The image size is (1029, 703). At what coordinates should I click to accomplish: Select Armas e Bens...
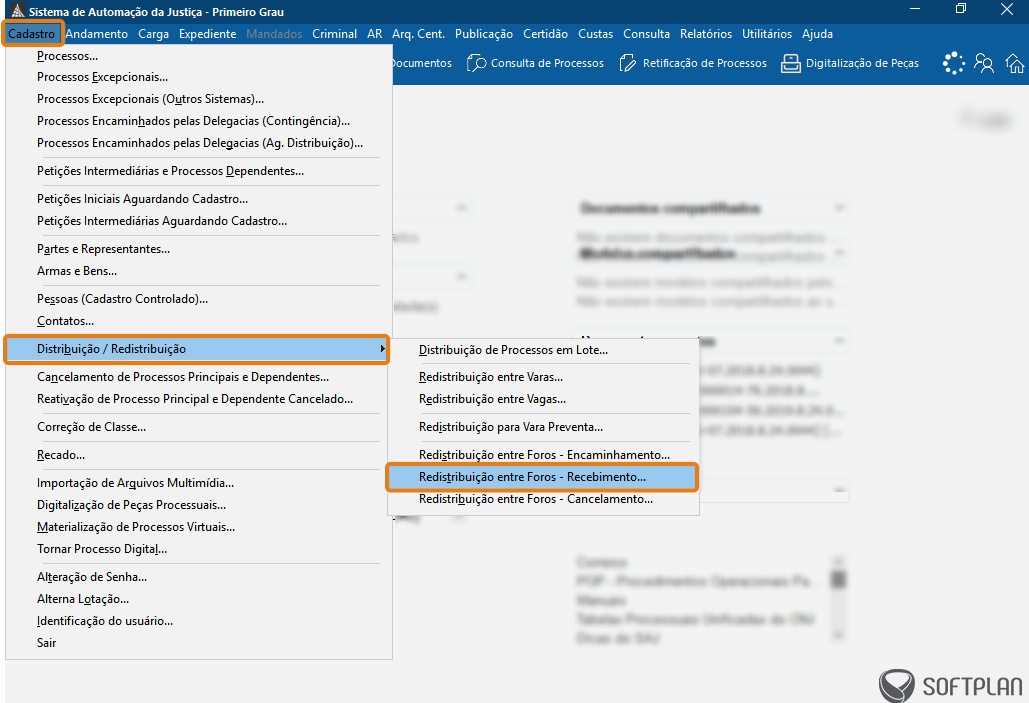pos(199,270)
